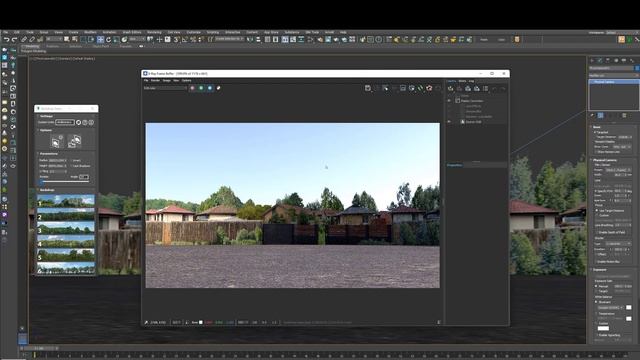Open the reference coordinate system dropdown

click(137, 39)
